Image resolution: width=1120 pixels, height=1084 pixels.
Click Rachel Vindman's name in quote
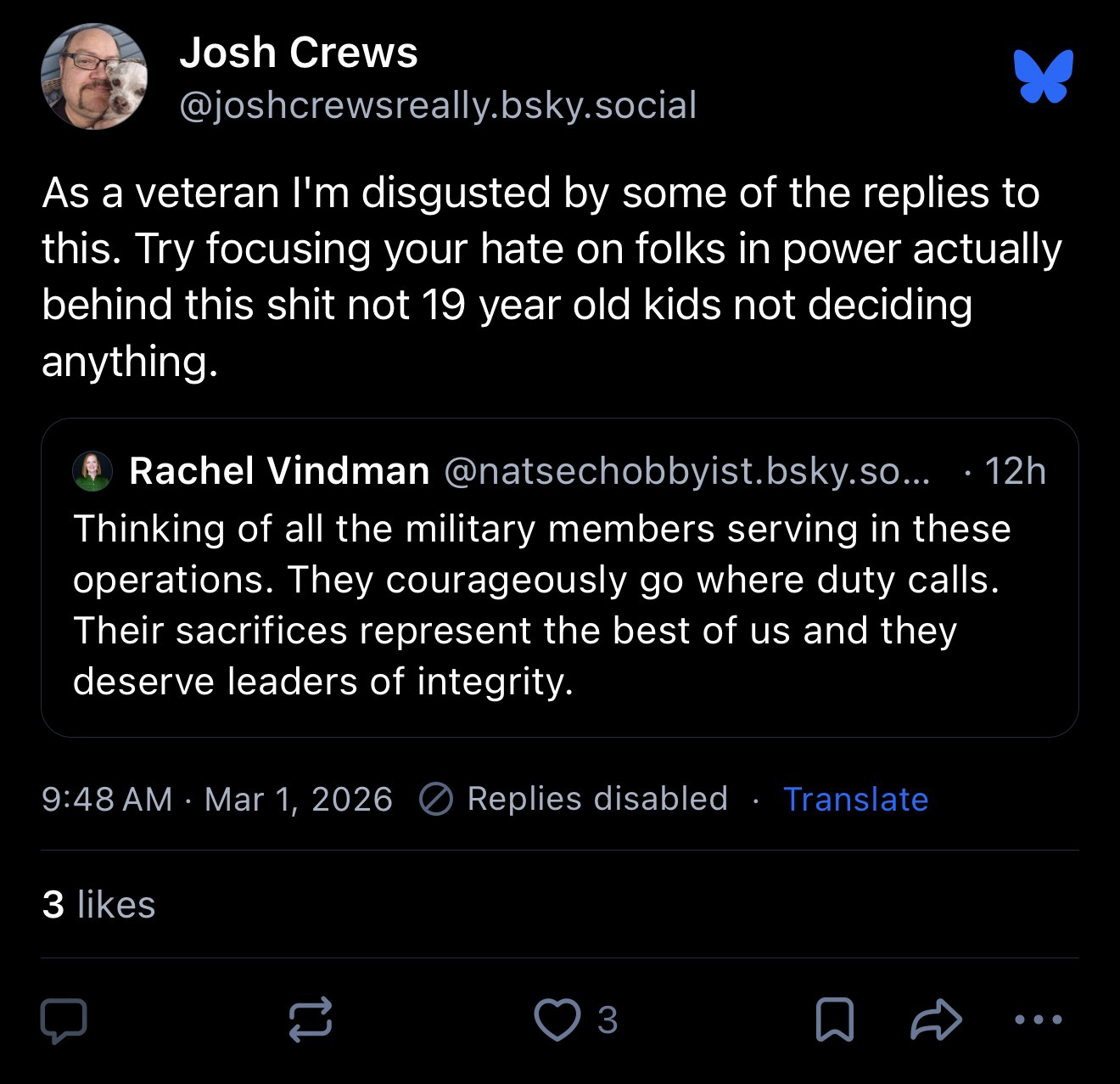279,471
